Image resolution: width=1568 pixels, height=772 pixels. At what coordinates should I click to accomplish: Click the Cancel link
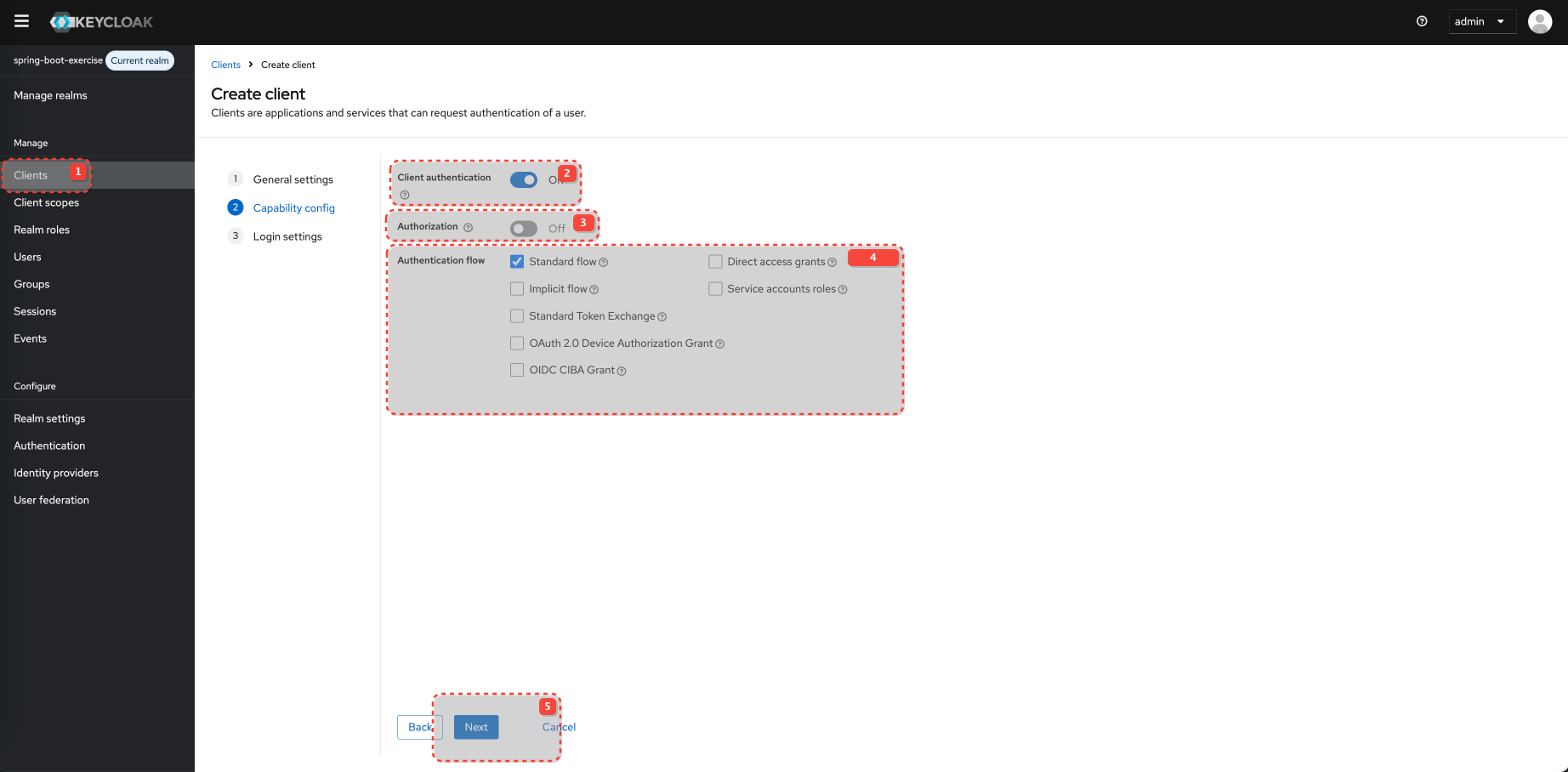pyautogui.click(x=559, y=727)
